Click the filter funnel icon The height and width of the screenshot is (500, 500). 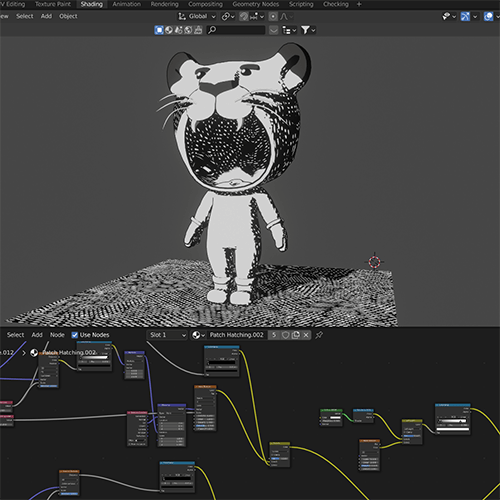click(x=308, y=30)
